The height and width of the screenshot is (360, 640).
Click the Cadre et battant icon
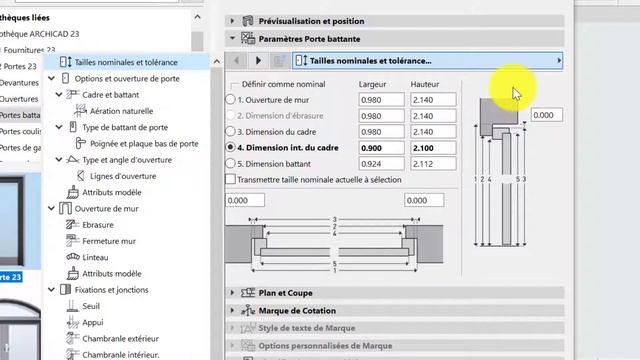point(72,95)
